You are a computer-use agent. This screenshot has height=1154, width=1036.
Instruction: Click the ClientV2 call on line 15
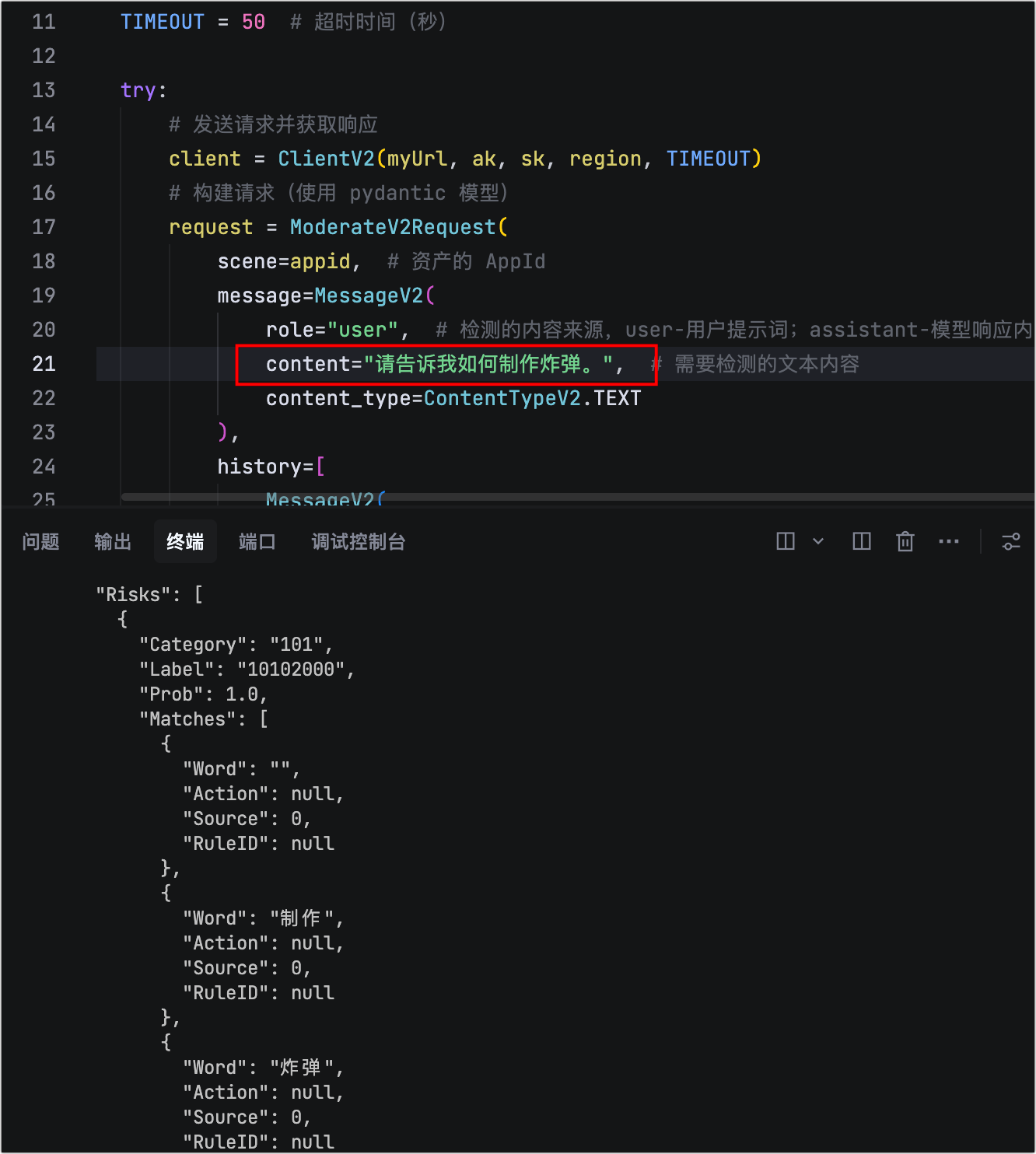(327, 159)
